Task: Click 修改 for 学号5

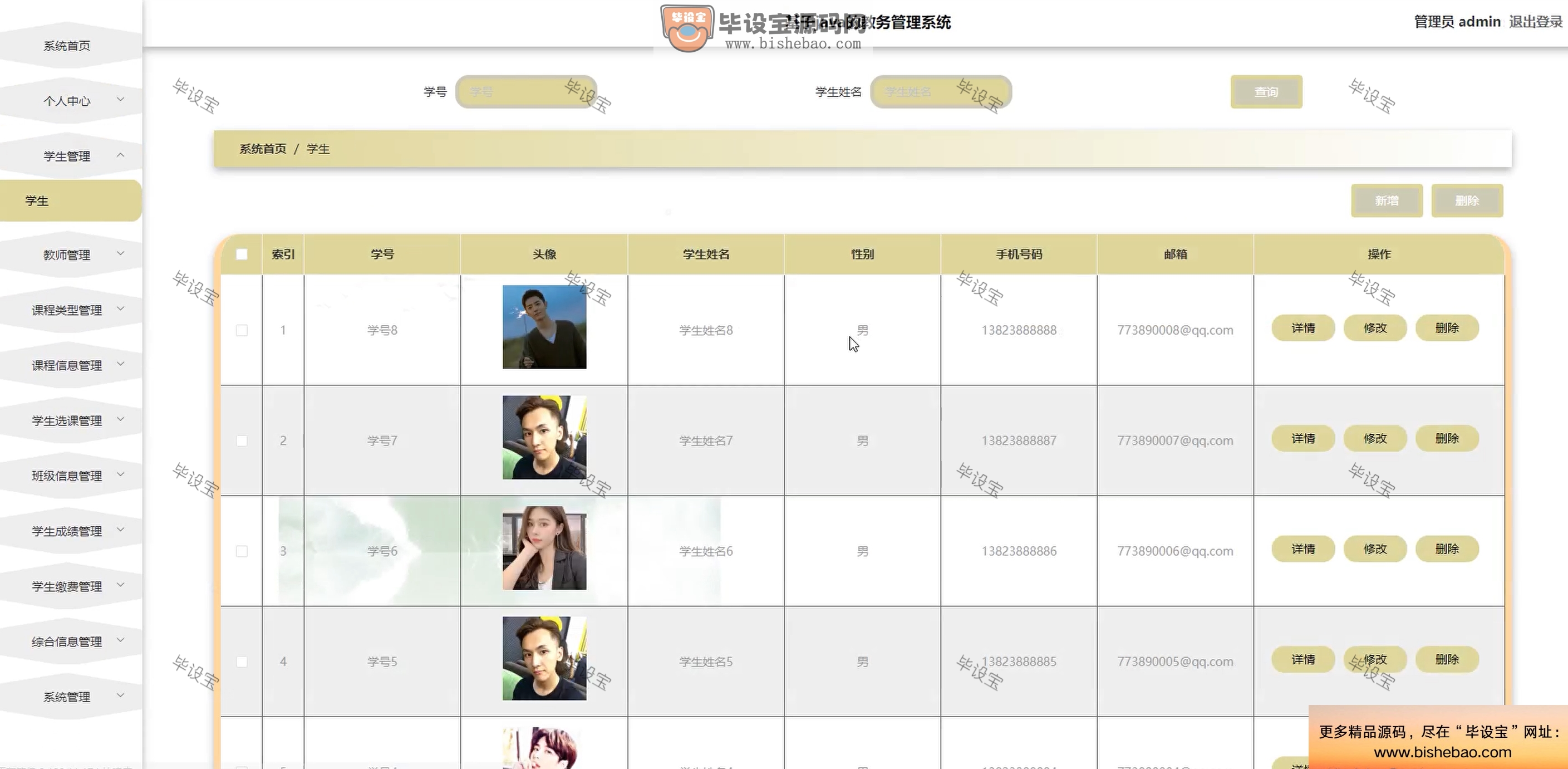Action: (1375, 659)
